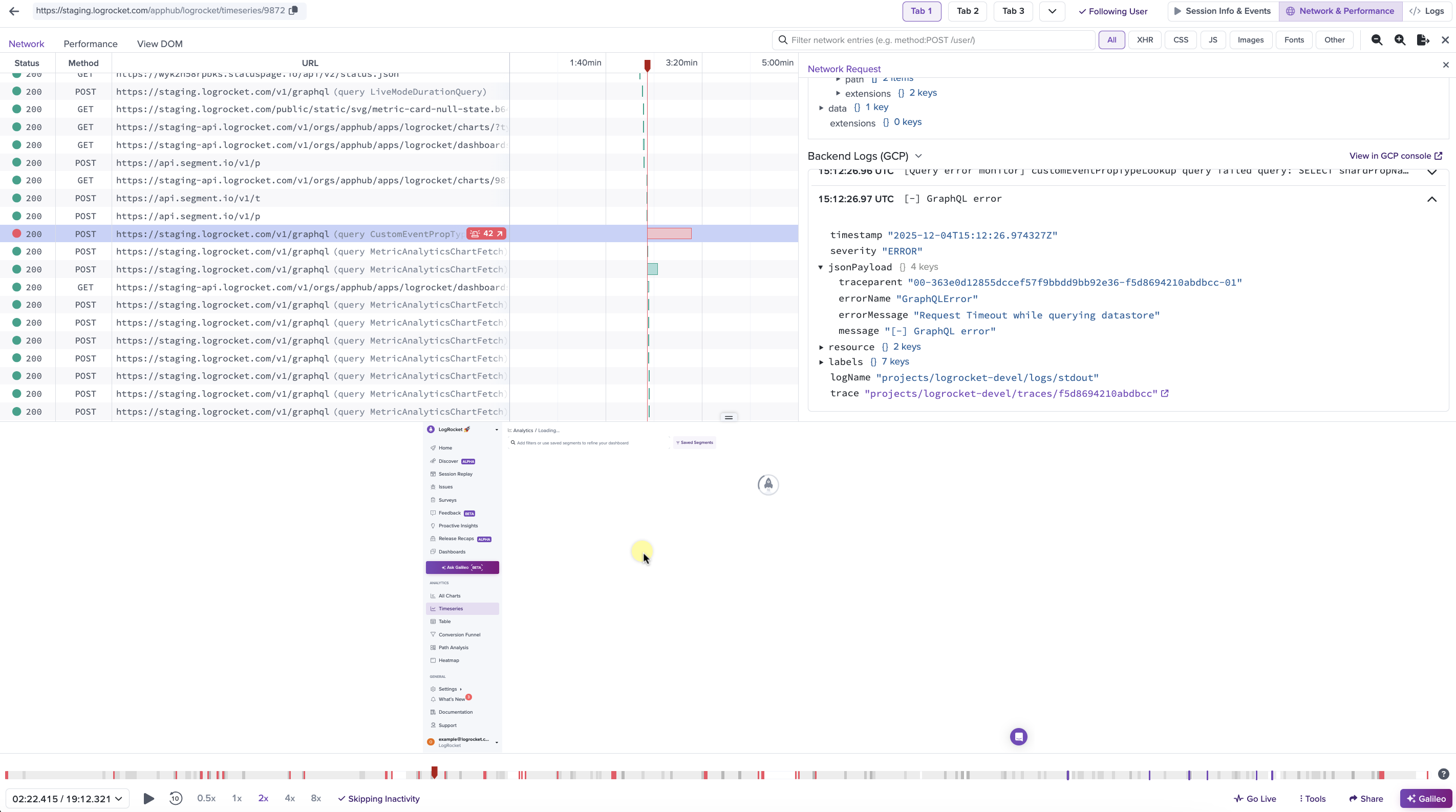Open the help question mark icon
1456x812 pixels.
pos(1443,774)
